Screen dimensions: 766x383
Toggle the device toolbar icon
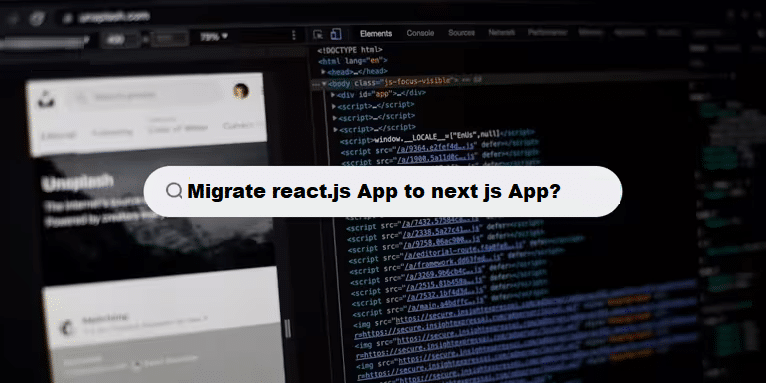coord(336,34)
